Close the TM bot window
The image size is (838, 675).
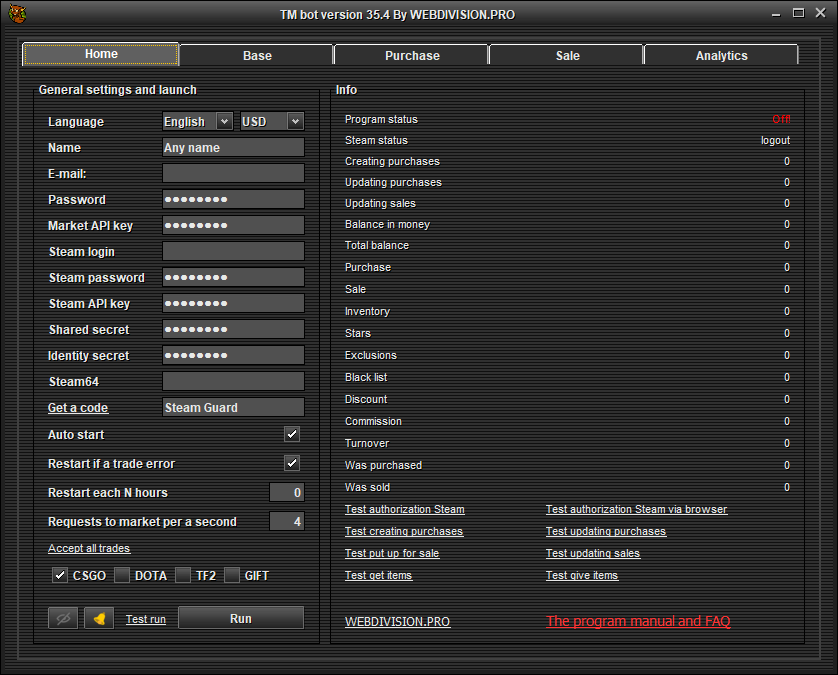[820, 13]
